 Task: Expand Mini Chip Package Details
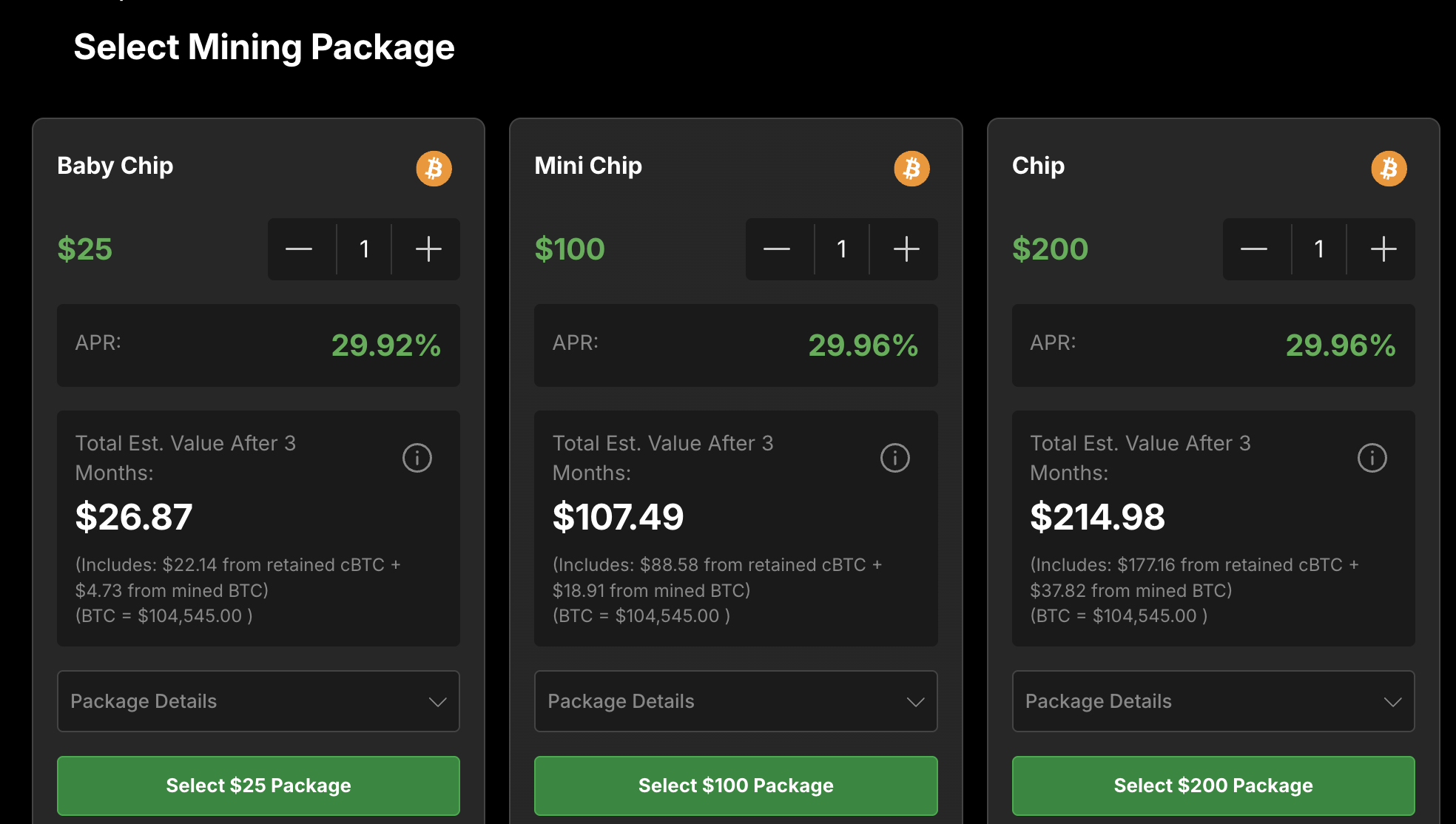coord(735,701)
